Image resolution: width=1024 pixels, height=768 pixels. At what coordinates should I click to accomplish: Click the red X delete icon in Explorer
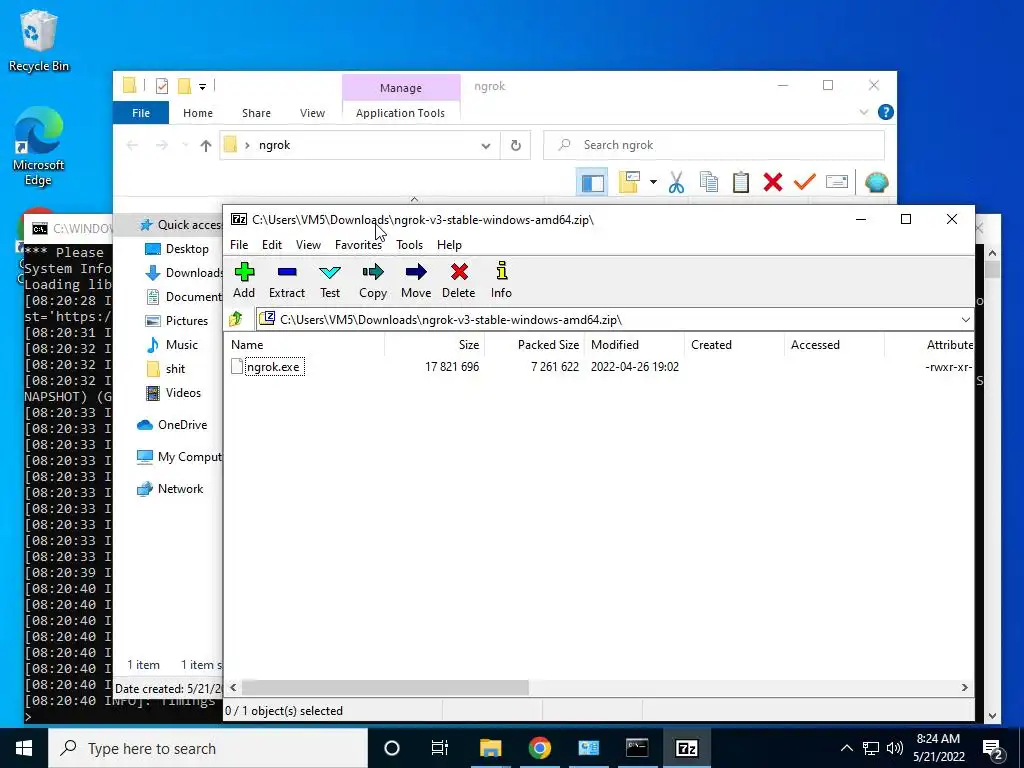point(773,182)
